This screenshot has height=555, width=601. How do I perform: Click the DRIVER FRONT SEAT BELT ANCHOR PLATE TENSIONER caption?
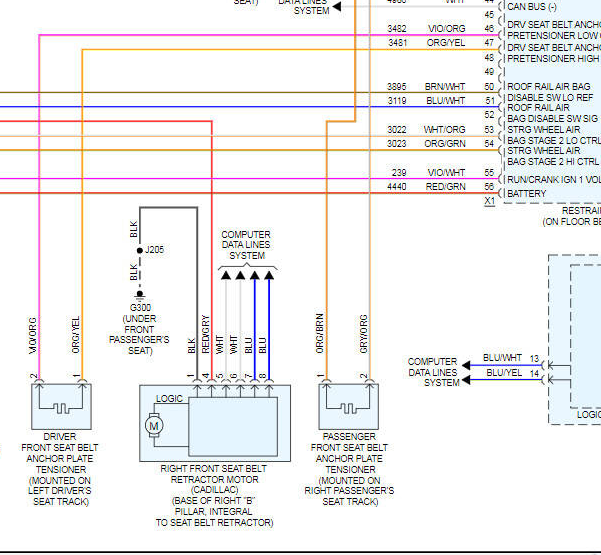[x=60, y=469]
